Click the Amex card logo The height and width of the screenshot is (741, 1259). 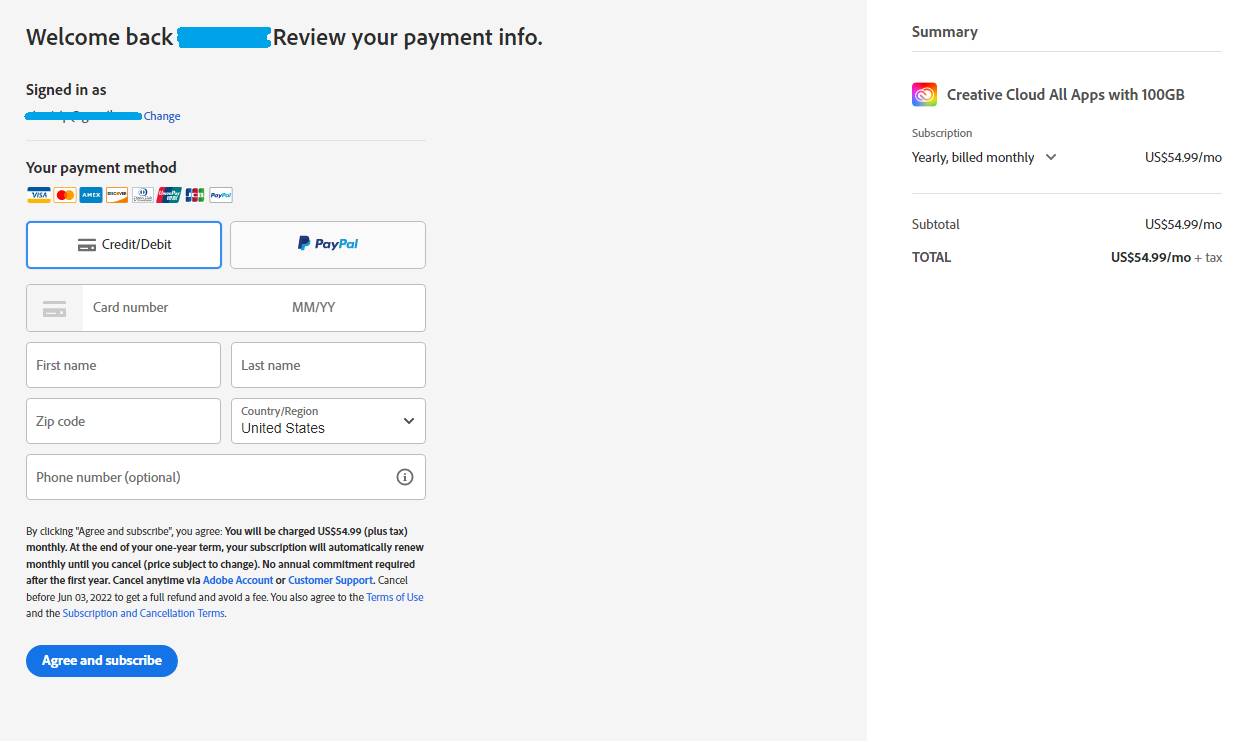(91, 195)
